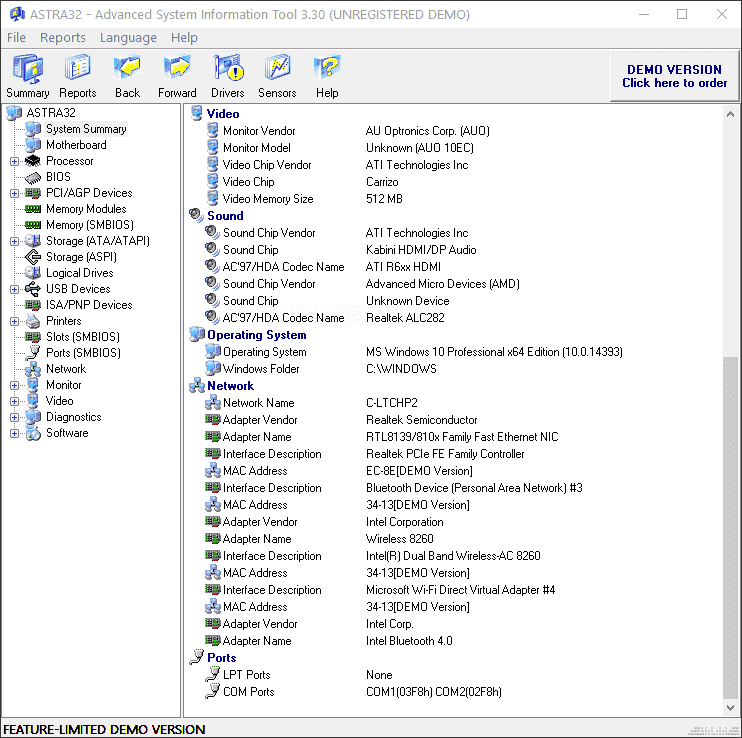Select the ASTRA32 root tree node
This screenshot has width=742, height=738.
(51, 113)
